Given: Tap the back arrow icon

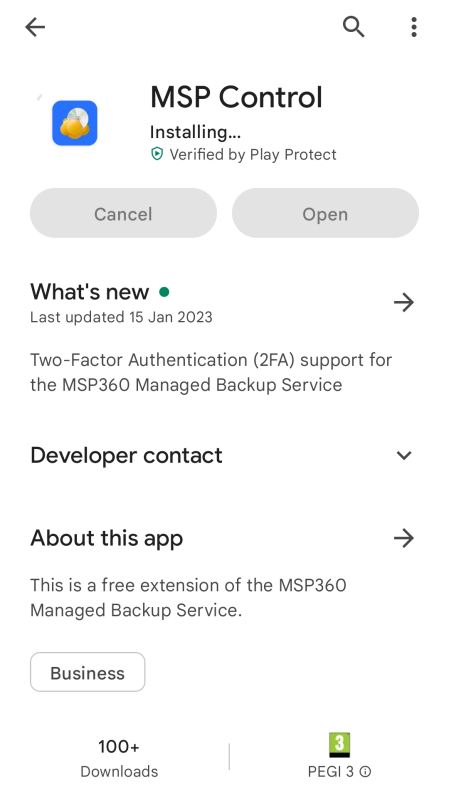Looking at the screenshot, I should click(x=35, y=27).
